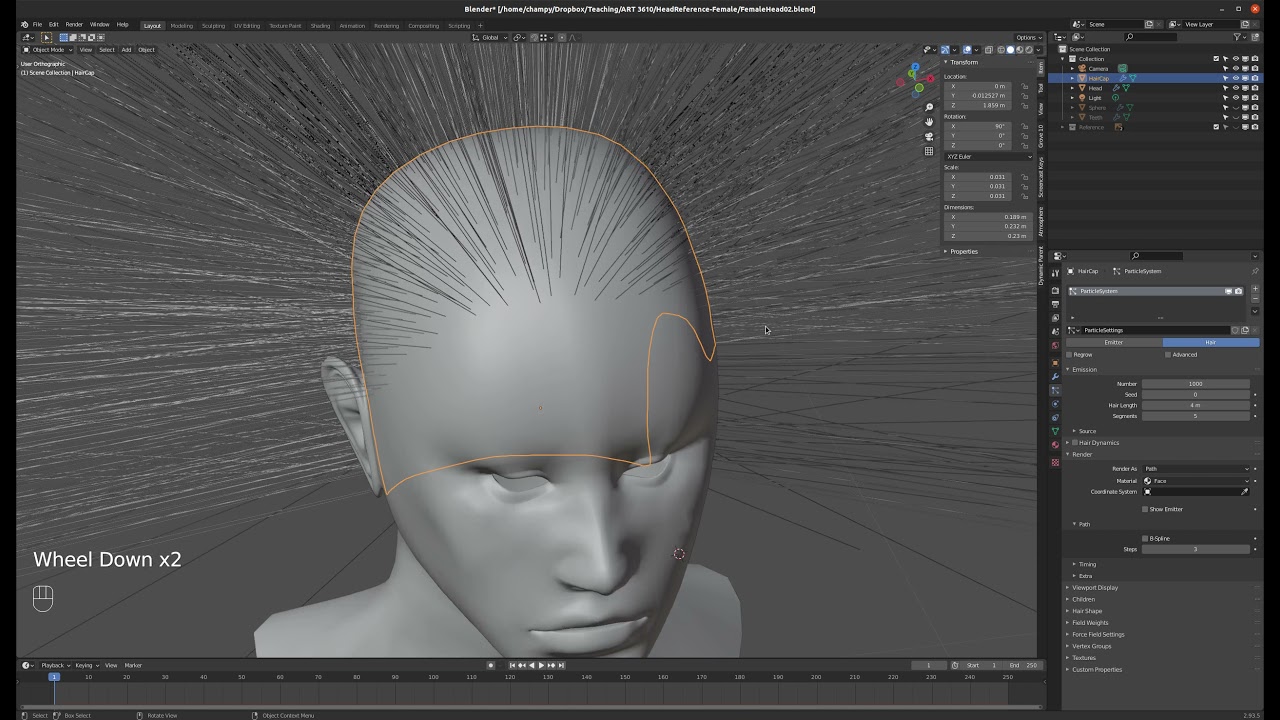Screen dimensions: 1280x720
Task: Toggle the Regrow checkbox
Action: 1069,354
